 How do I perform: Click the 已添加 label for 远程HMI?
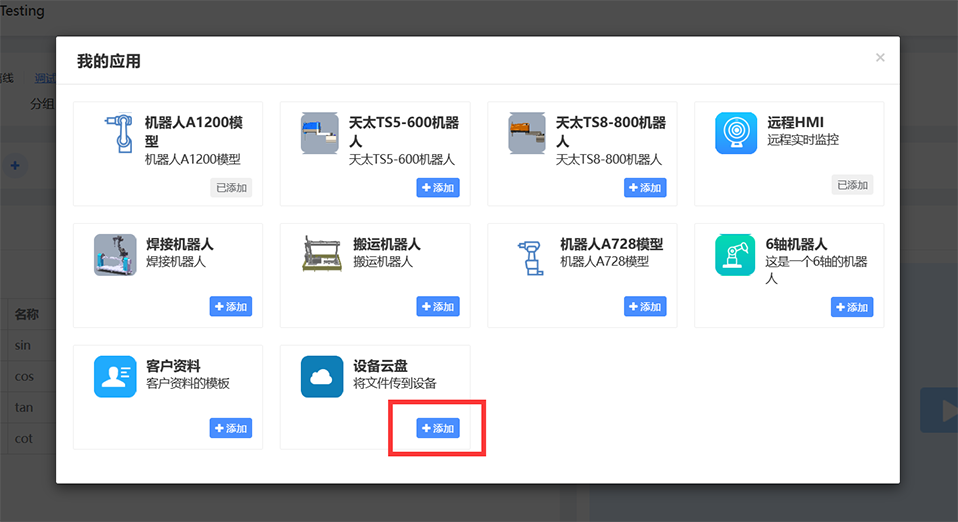click(x=852, y=185)
